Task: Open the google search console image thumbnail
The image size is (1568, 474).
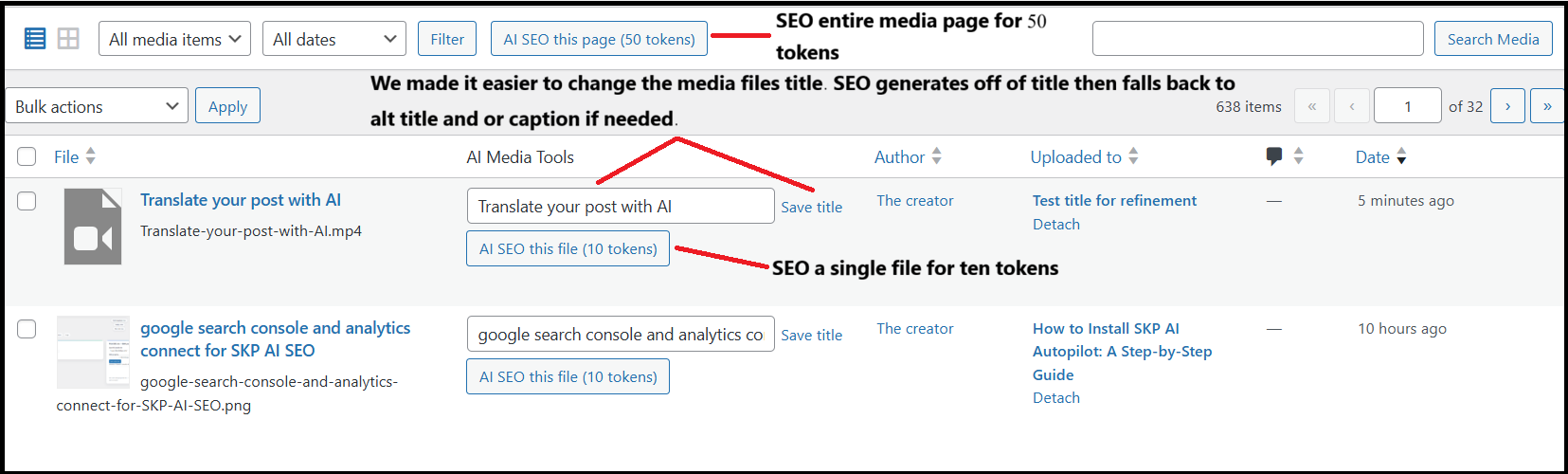Action: click(x=93, y=352)
